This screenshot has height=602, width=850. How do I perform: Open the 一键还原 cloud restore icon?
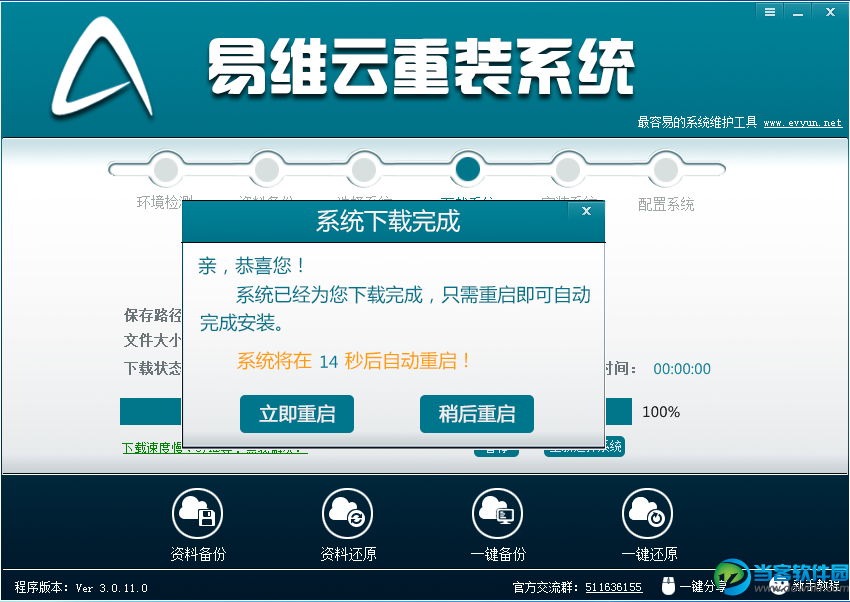648,514
